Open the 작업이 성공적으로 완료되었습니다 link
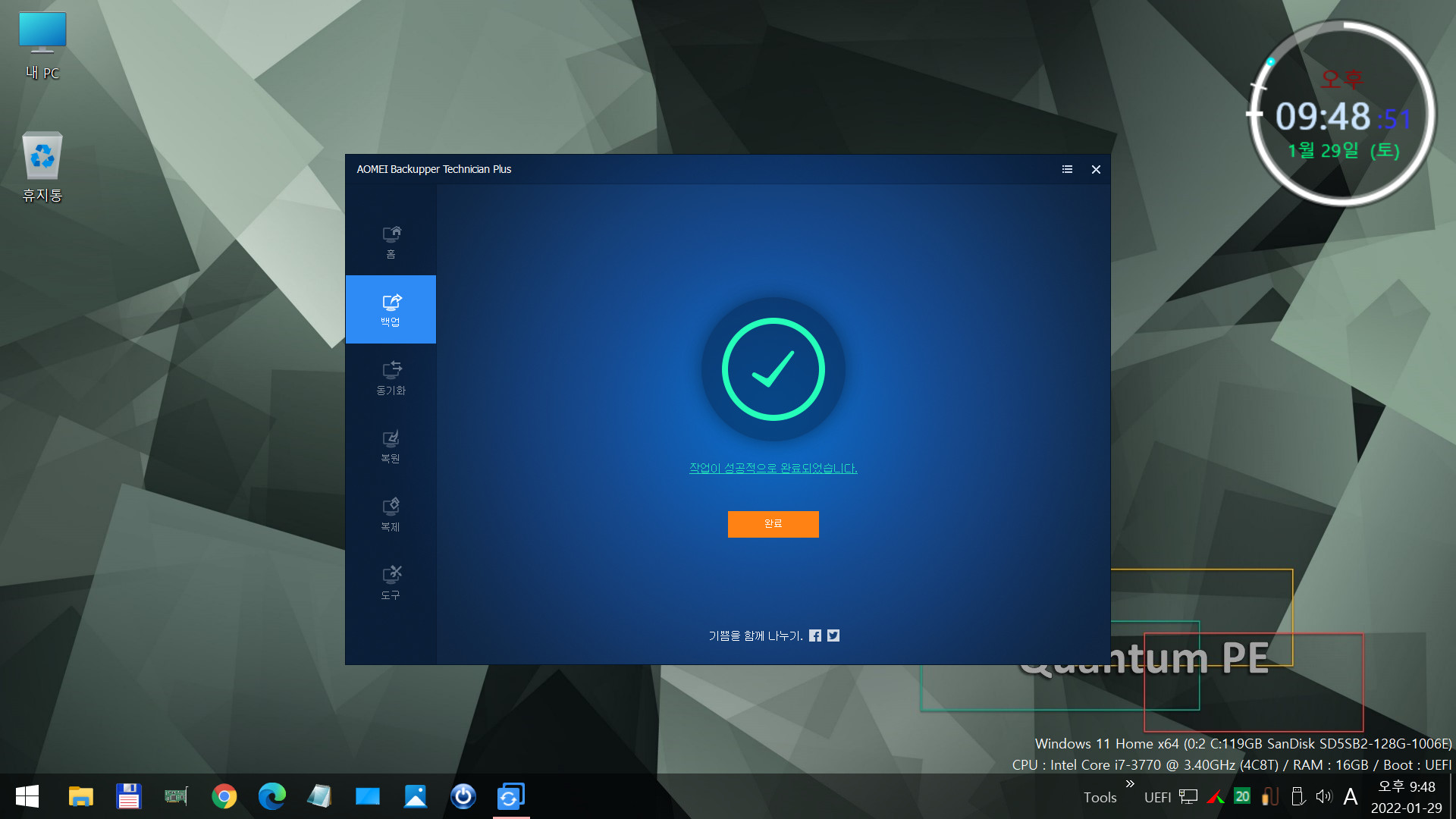Image resolution: width=1456 pixels, height=819 pixels. pos(773,468)
